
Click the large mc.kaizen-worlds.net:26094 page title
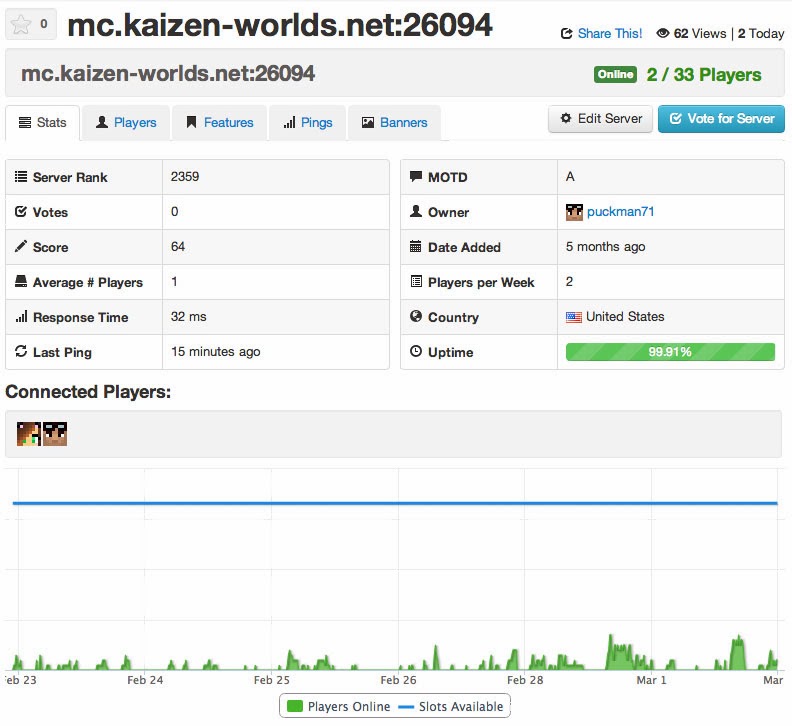pyautogui.click(x=279, y=25)
